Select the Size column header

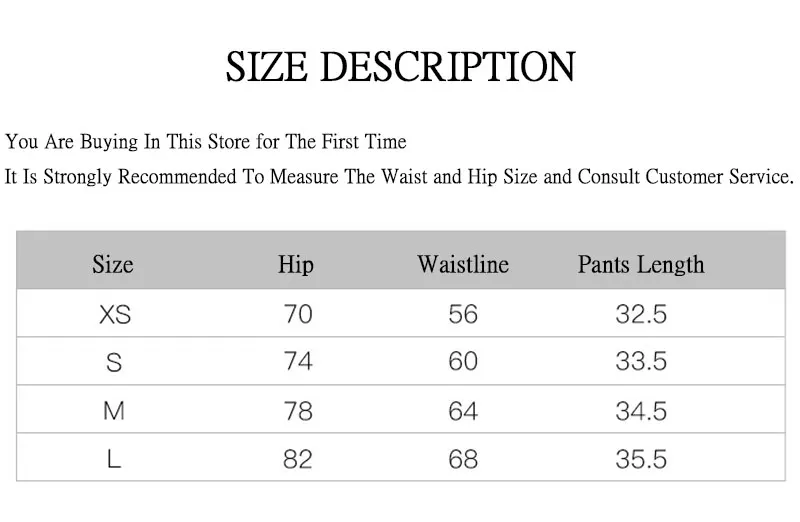tap(113, 264)
